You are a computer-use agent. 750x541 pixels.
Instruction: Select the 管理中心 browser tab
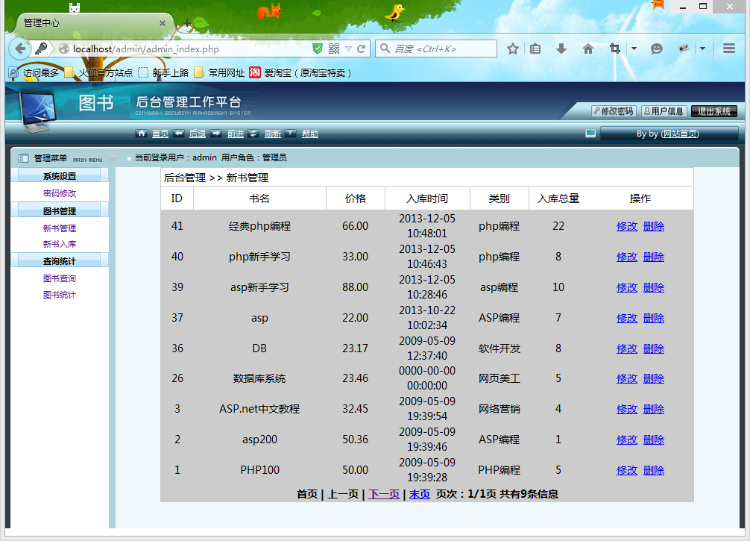click(96, 22)
